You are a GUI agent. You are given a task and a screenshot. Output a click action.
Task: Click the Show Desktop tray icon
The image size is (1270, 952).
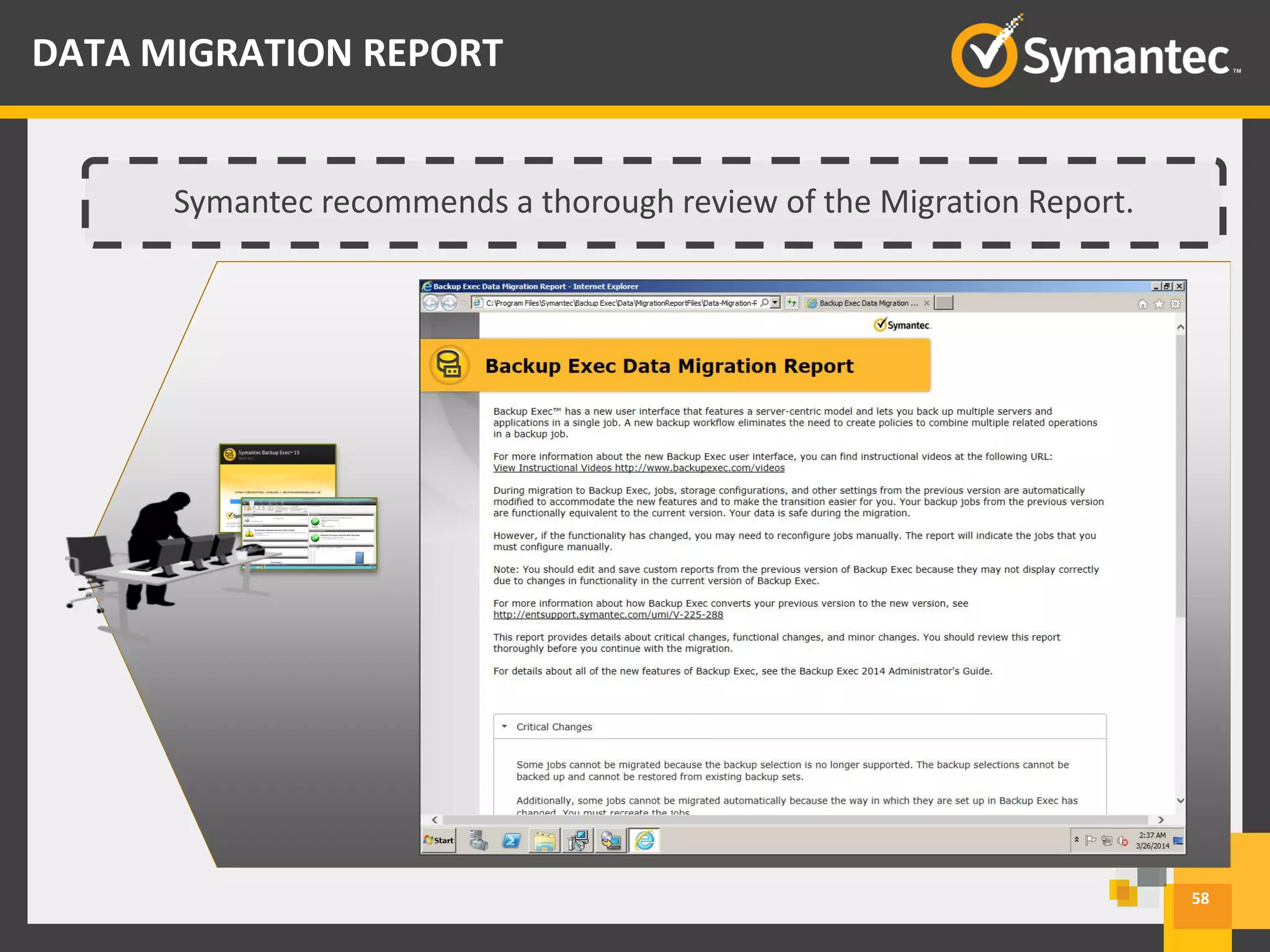[x=1178, y=840]
